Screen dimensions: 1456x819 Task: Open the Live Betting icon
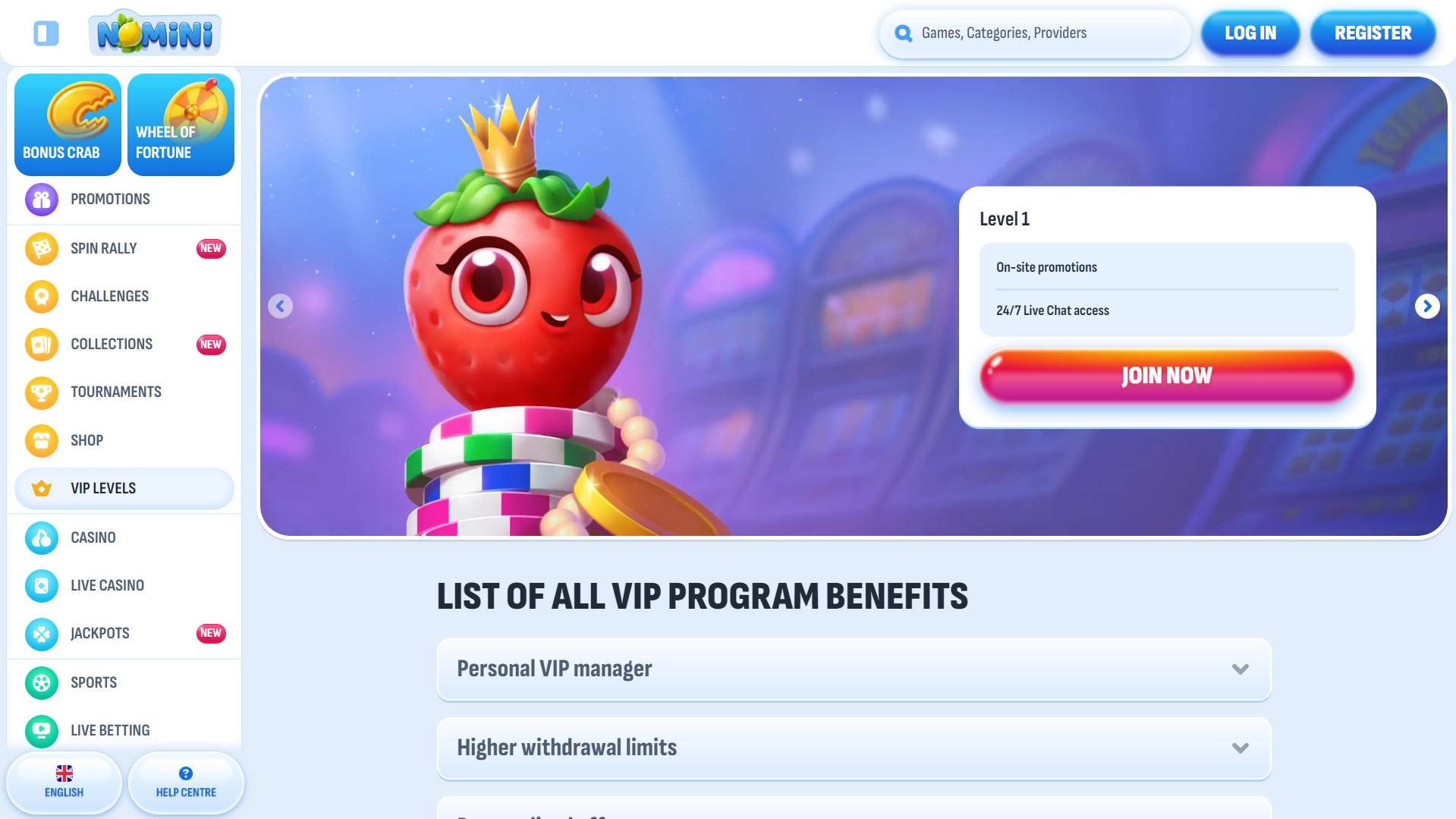42,730
